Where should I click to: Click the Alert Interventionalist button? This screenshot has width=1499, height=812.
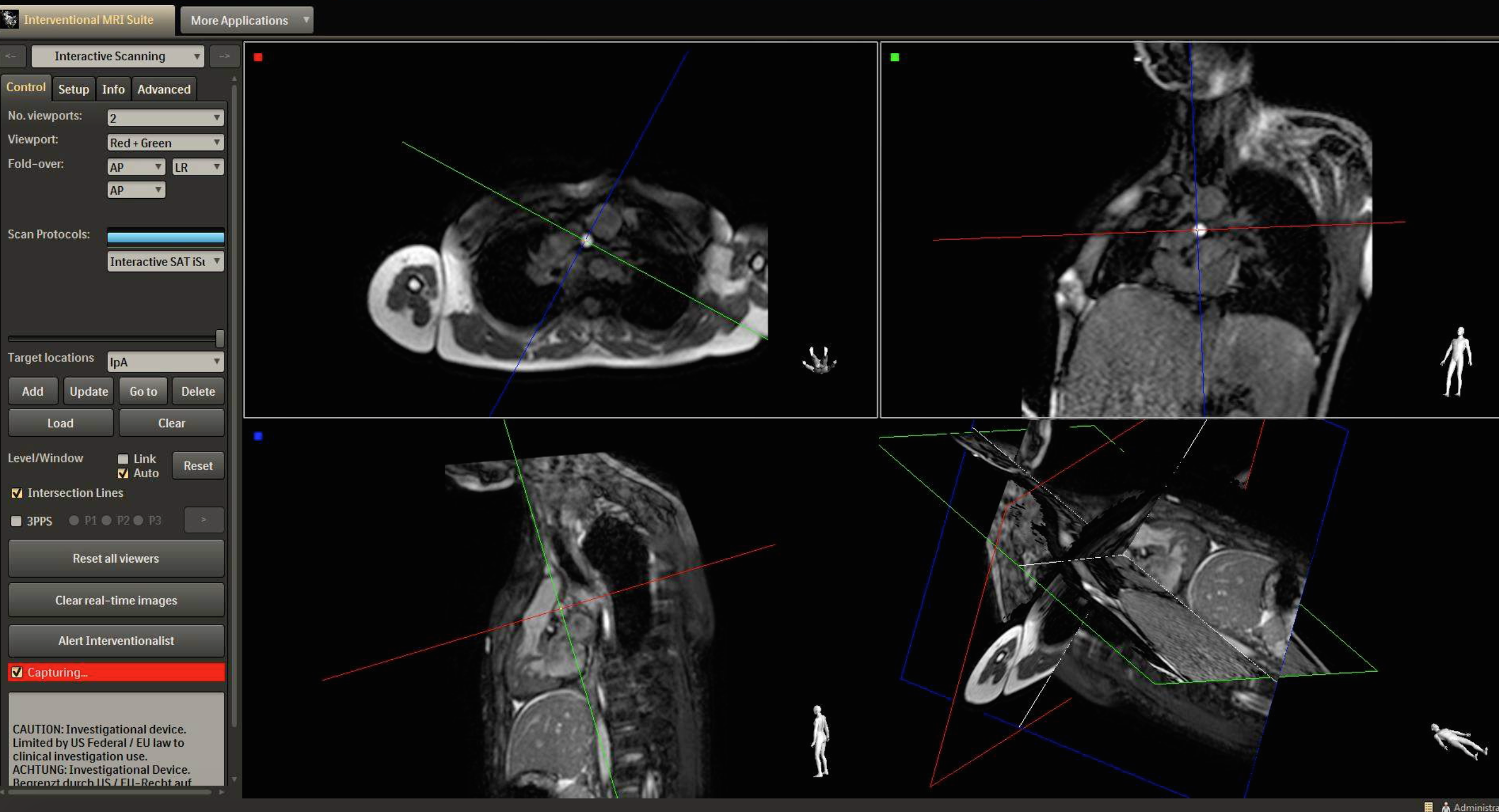tap(116, 640)
